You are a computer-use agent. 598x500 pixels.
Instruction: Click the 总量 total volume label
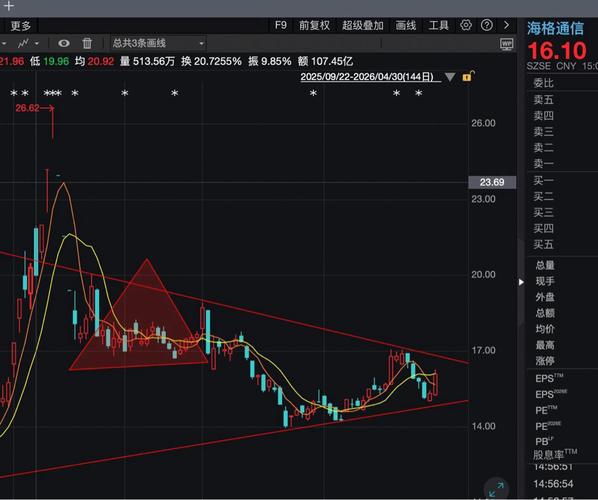(x=545, y=265)
